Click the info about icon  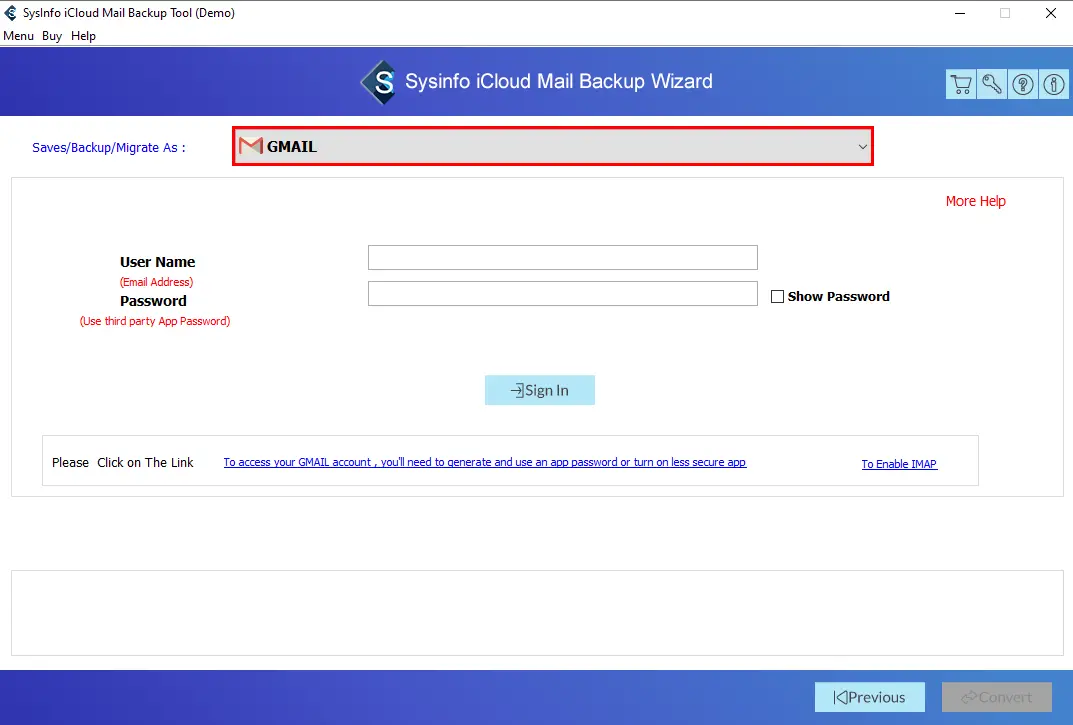(x=1054, y=84)
